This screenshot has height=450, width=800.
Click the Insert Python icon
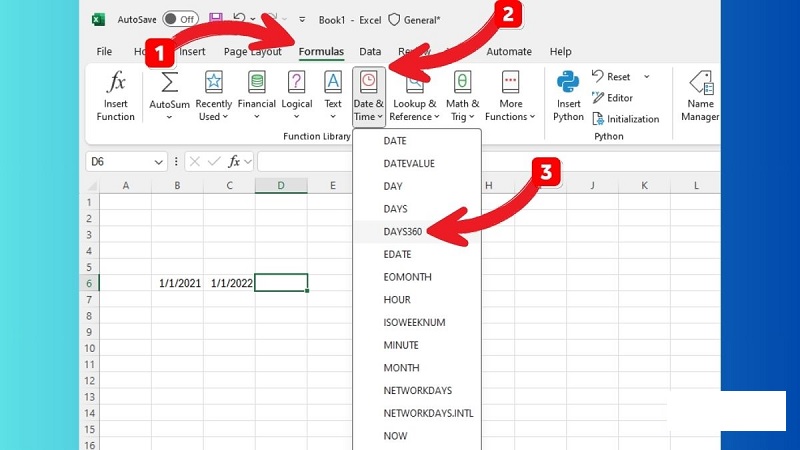click(568, 83)
